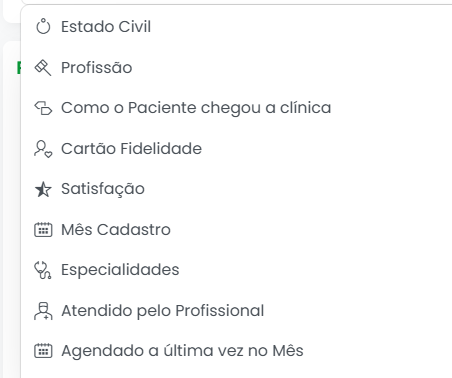Choose the Satisfação filter option
Image resolution: width=452 pixels, height=378 pixels.
point(237,189)
